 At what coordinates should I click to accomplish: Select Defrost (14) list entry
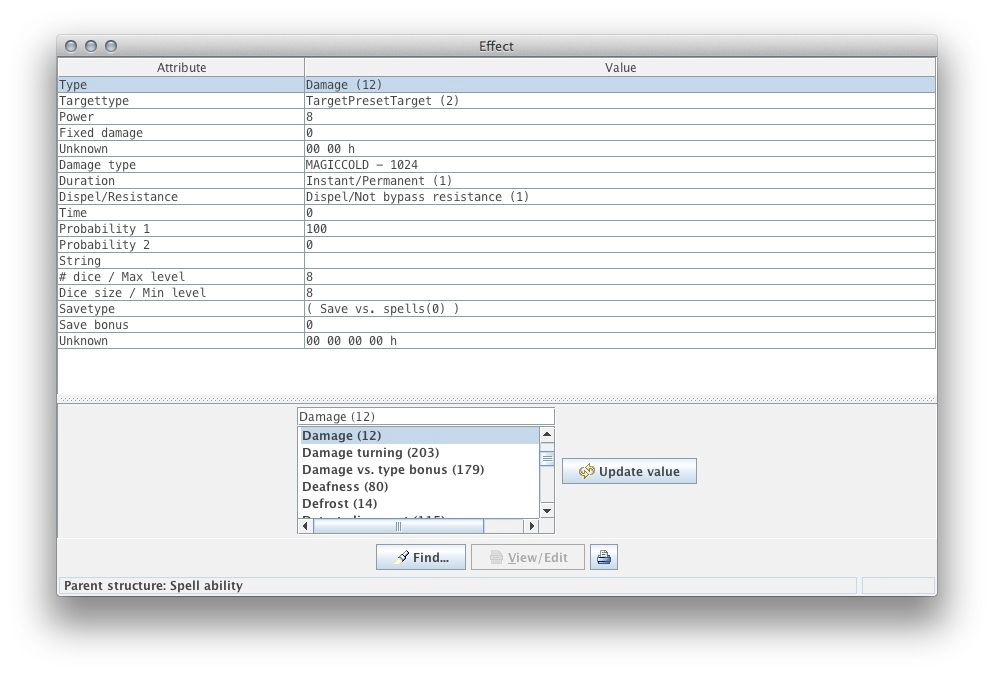click(340, 504)
